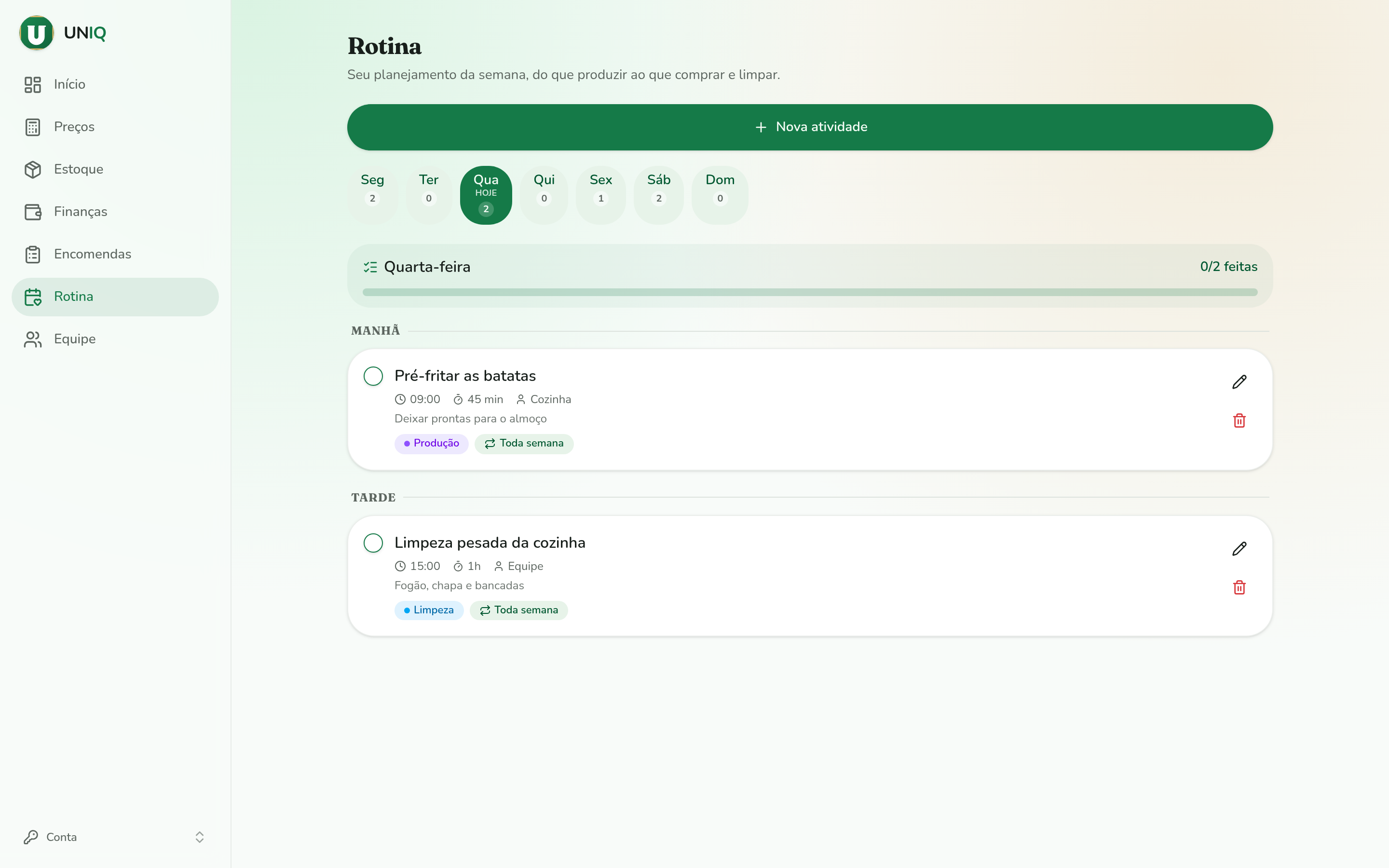
Task: Mark Pré-fritar as batatas as done
Action: pos(373,376)
